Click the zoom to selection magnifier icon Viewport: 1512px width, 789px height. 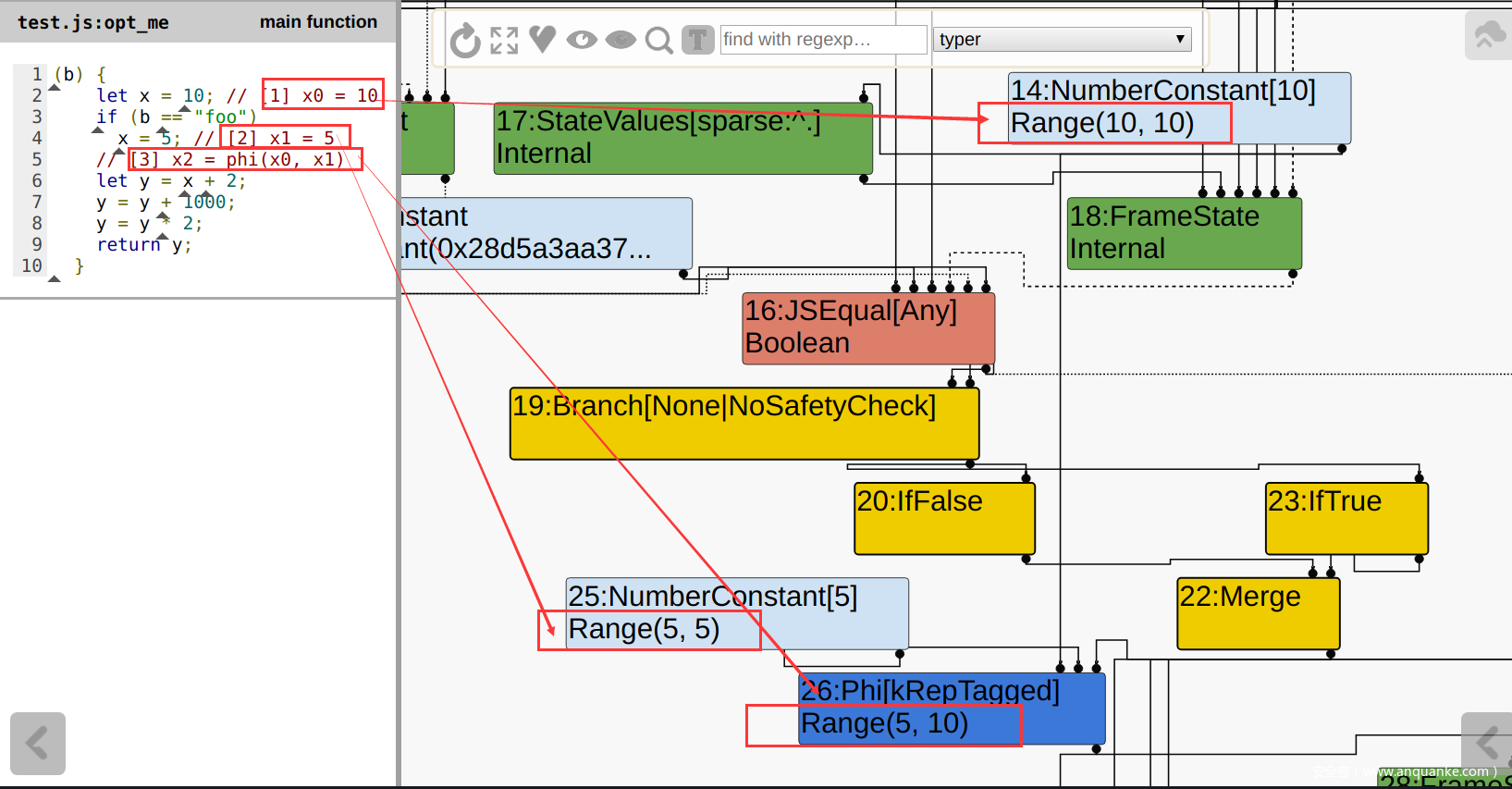click(659, 40)
